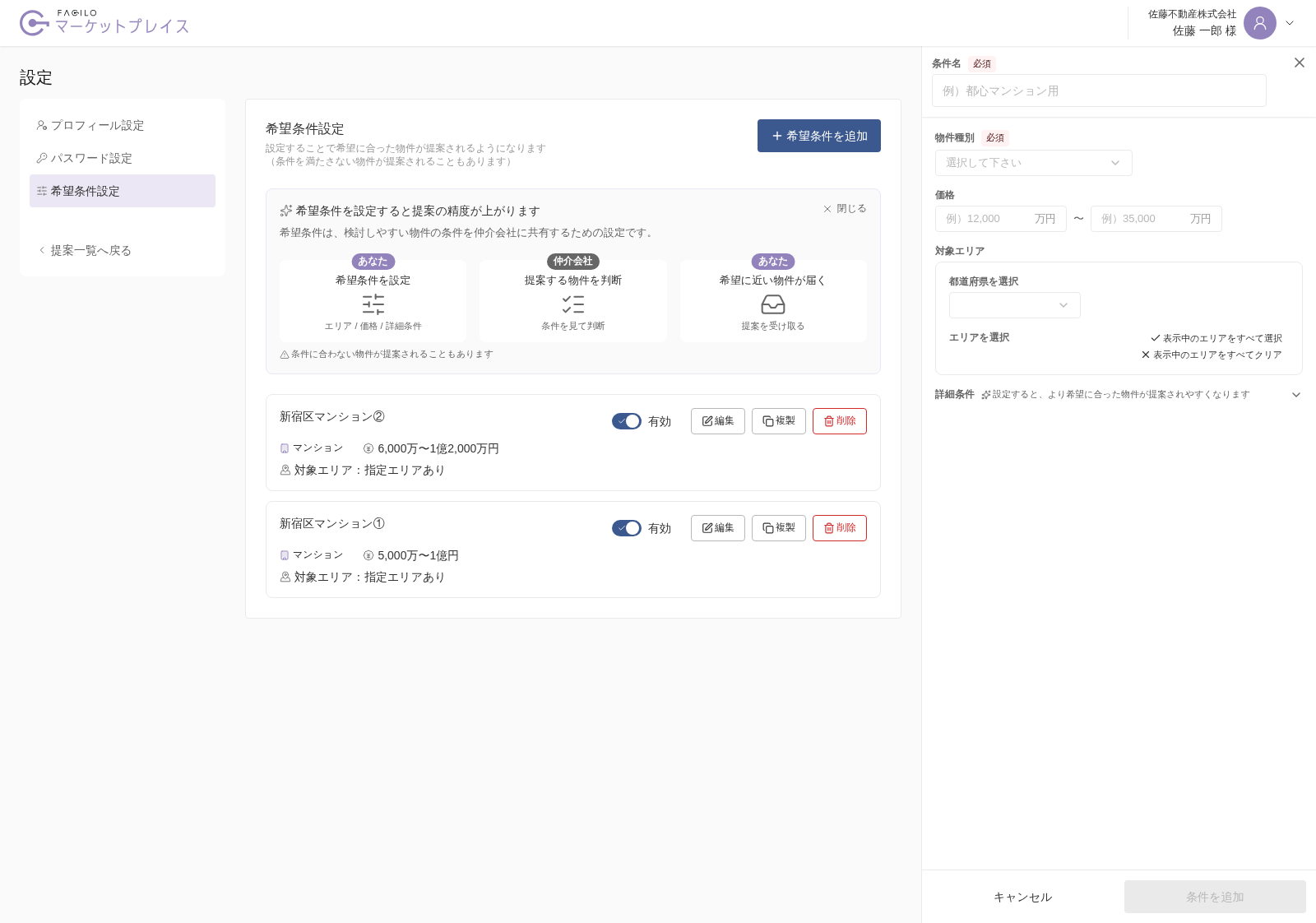Click the sliders icon under 希望条件を設定
1316x923 pixels.
tap(373, 304)
